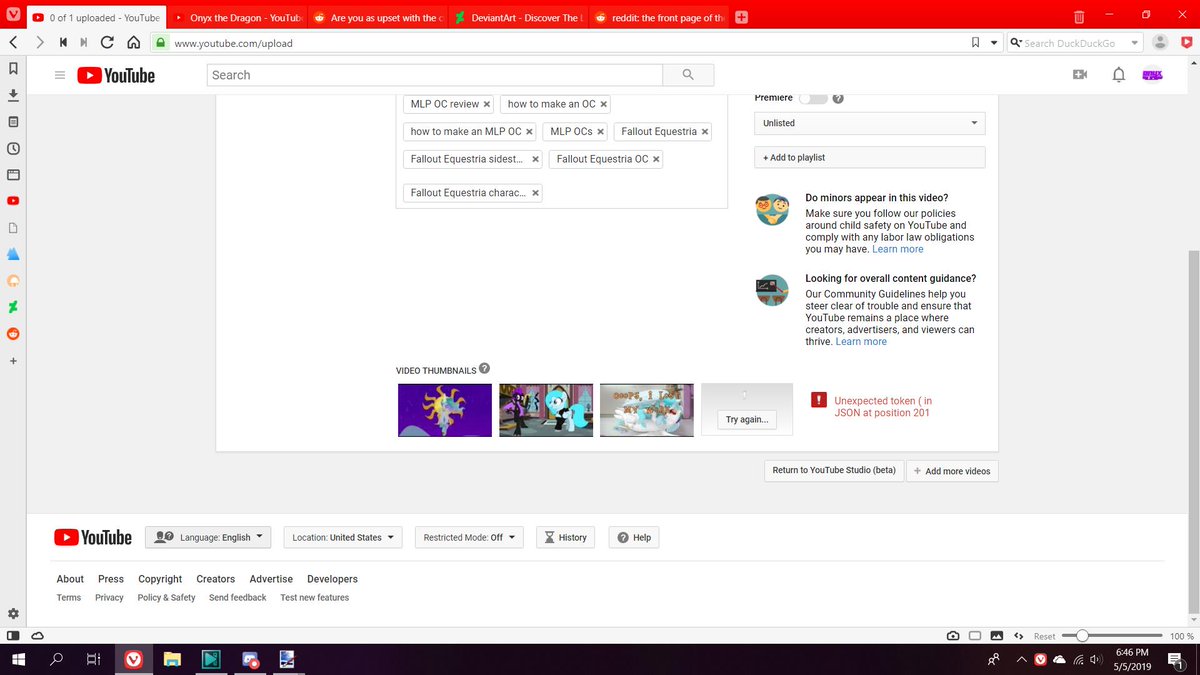This screenshot has width=1200, height=675.
Task: Click the create video camera icon
Action: [x=1080, y=75]
